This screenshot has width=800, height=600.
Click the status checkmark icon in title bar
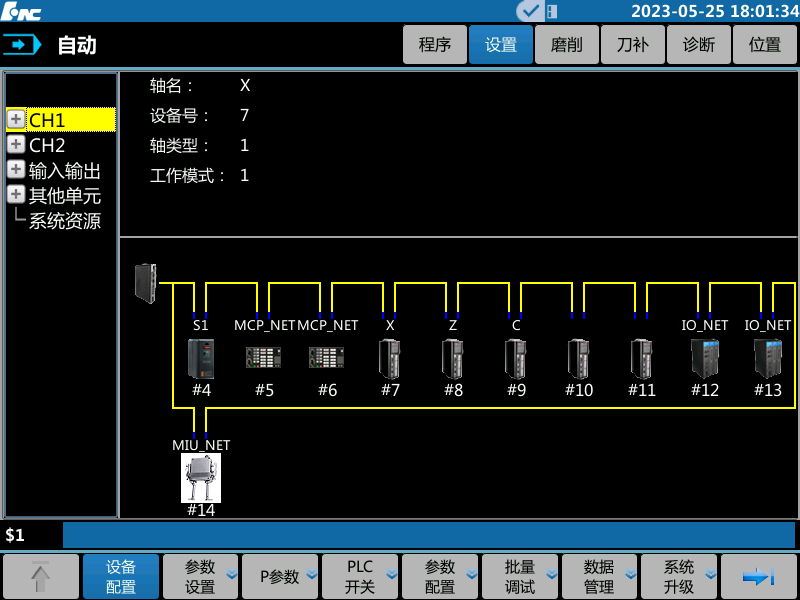pos(529,10)
